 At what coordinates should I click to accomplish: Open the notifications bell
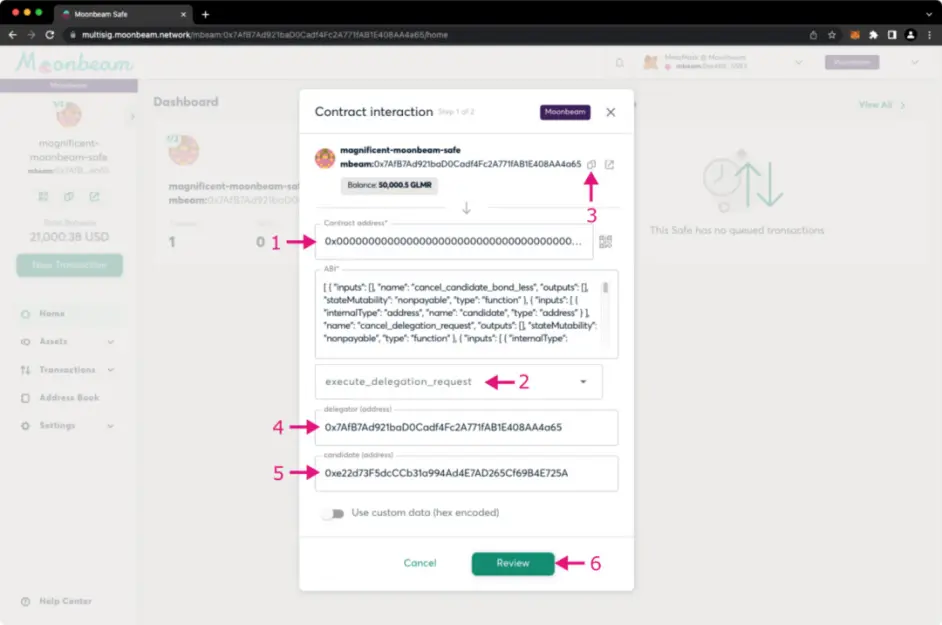click(619, 62)
